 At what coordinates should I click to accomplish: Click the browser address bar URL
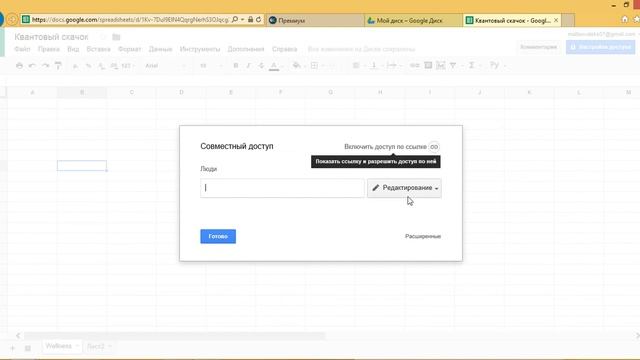click(x=130, y=20)
